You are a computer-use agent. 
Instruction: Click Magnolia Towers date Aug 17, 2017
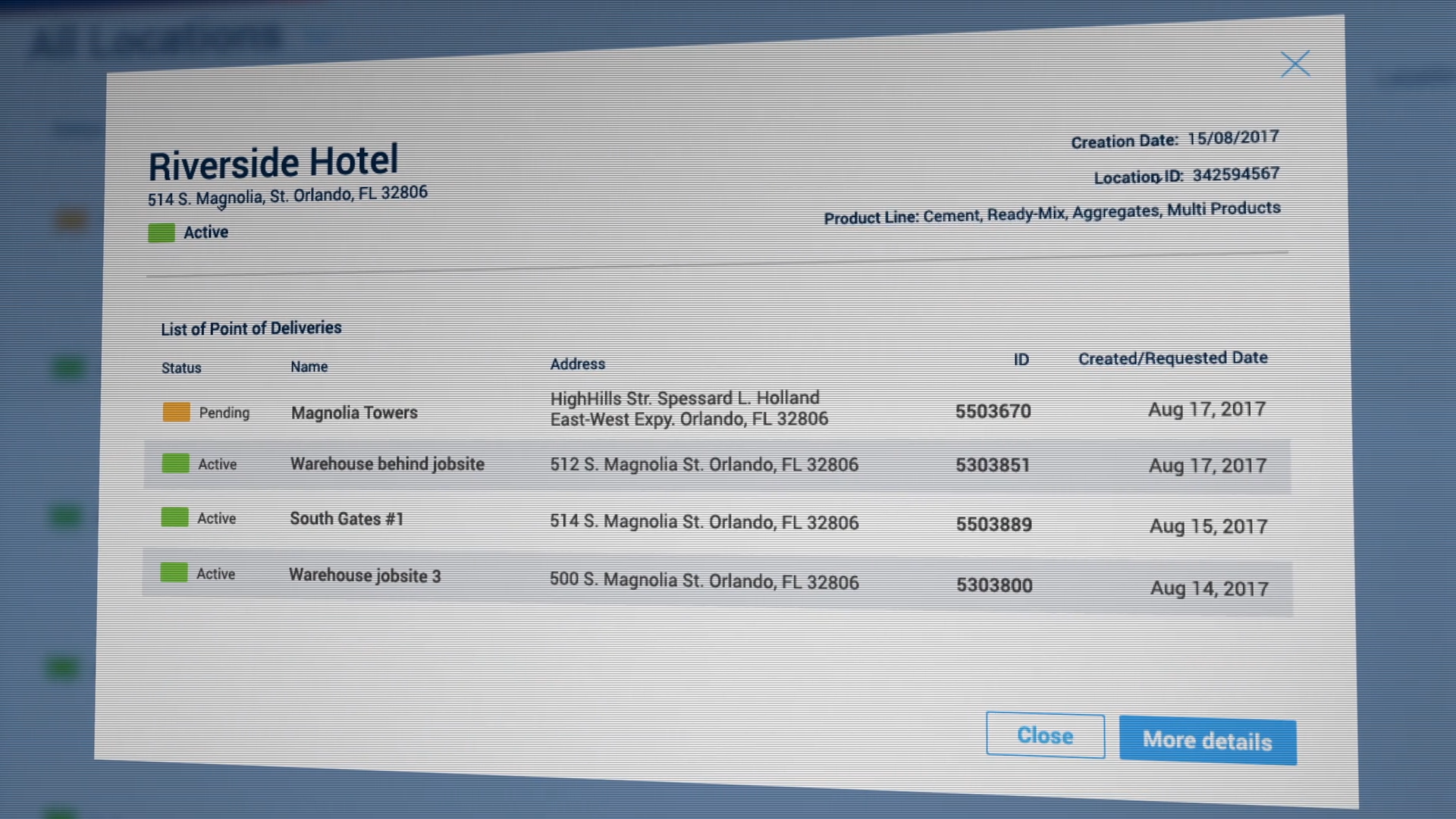1207,409
